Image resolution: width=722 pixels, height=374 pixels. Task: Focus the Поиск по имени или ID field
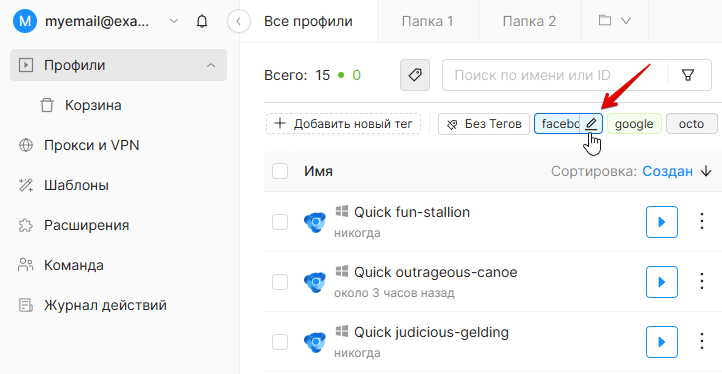[554, 75]
